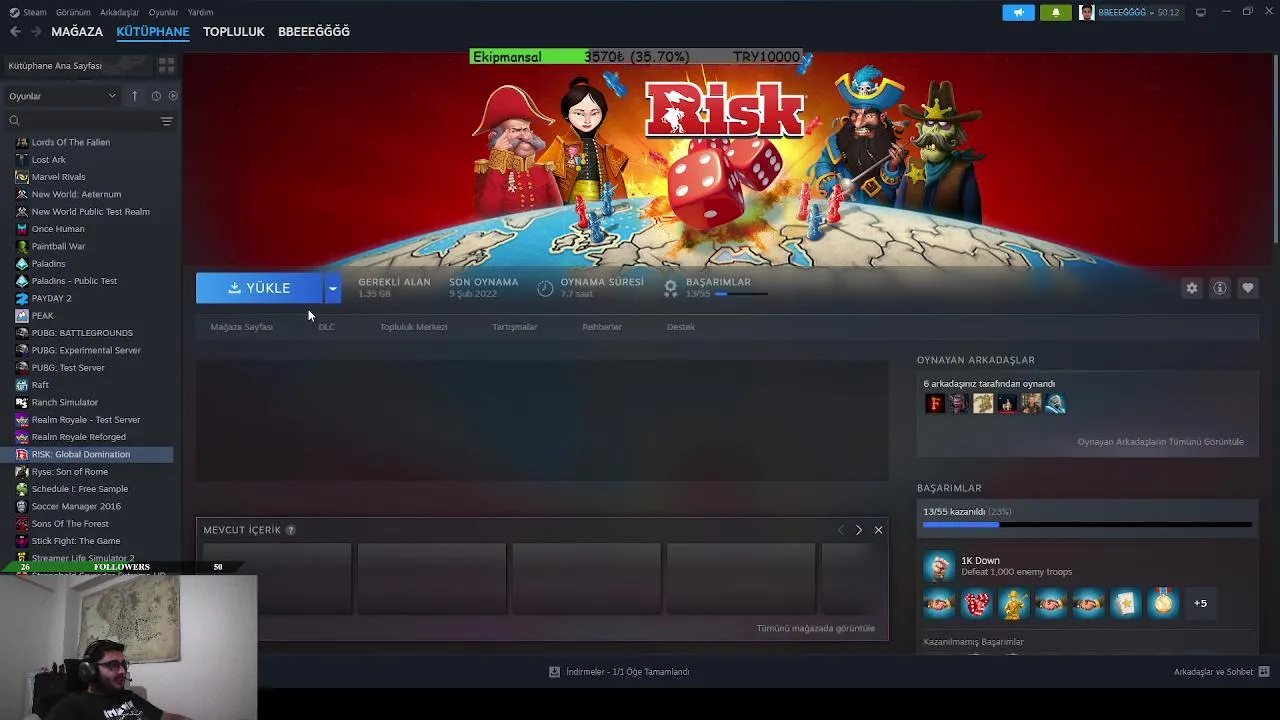Select Ranch Simulator in the list
This screenshot has width=1280, height=720.
(64, 402)
